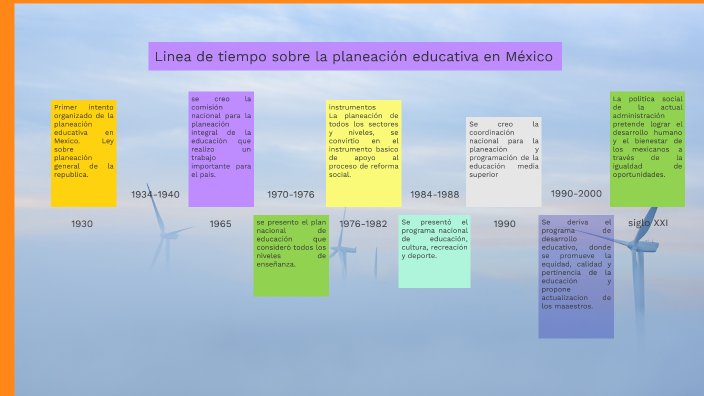Select the blue box 'Se deriva el programa'
The image size is (704, 396).
(576, 277)
